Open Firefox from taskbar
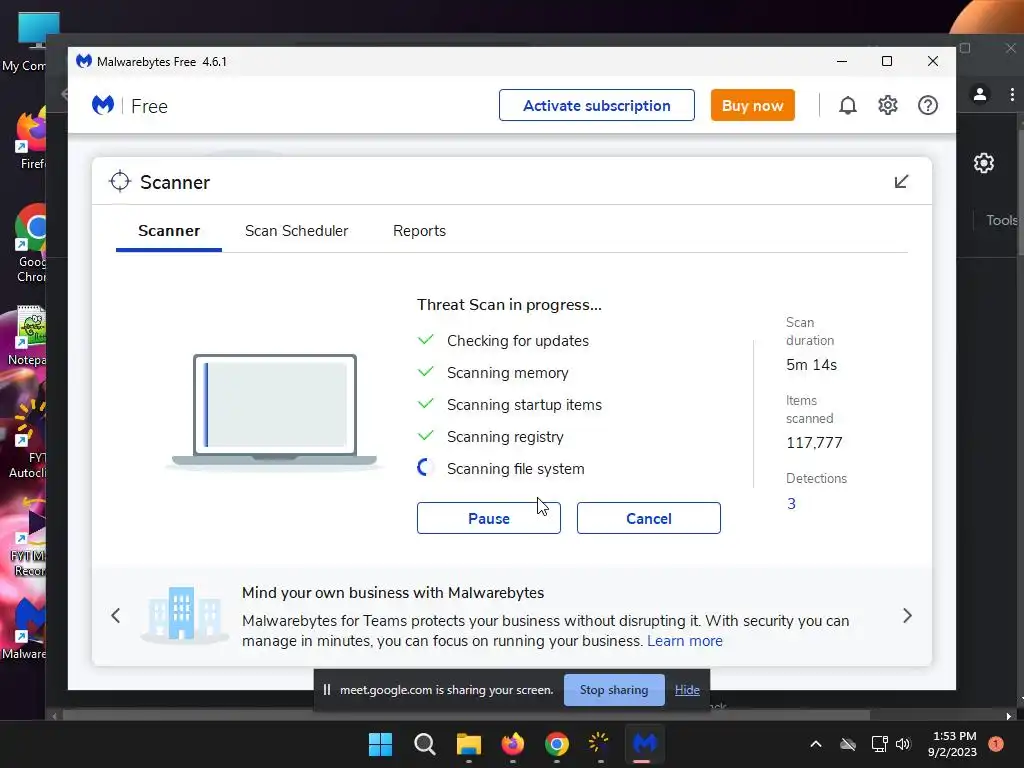The width and height of the screenshot is (1024, 768). [x=513, y=744]
